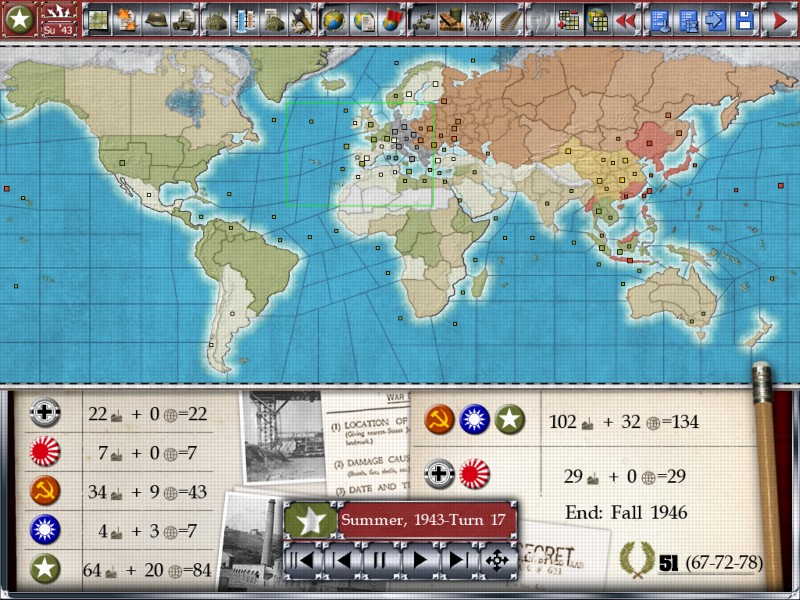The width and height of the screenshot is (800, 600).
Task: Click the infantry soldiers toolbar icon
Action: click(482, 20)
